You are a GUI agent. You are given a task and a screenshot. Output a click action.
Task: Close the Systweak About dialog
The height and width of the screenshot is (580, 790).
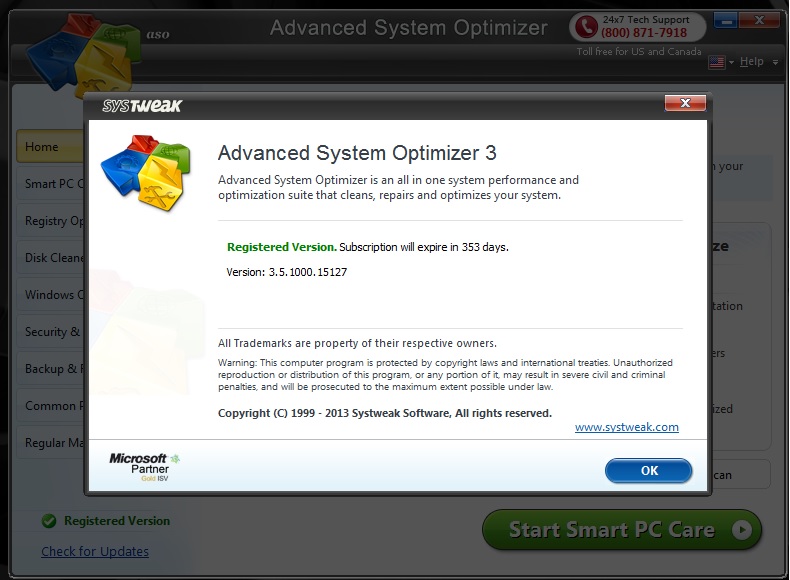click(x=685, y=103)
